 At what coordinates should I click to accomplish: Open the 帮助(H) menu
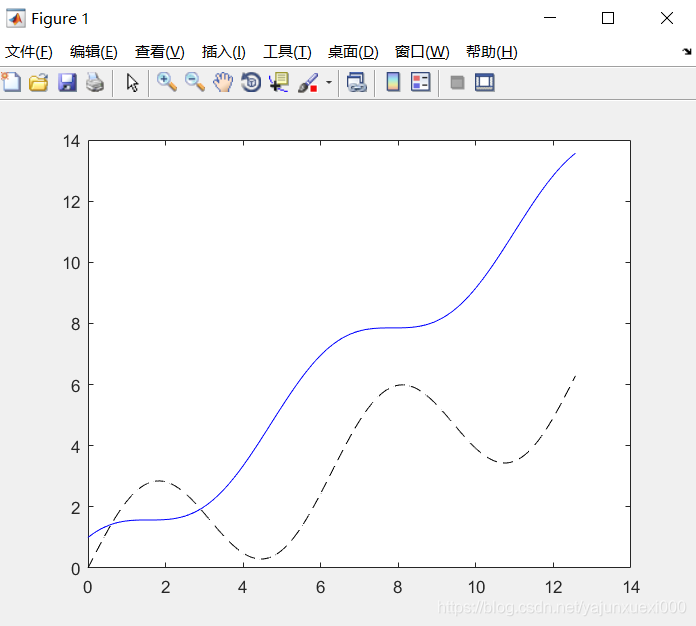pos(492,52)
